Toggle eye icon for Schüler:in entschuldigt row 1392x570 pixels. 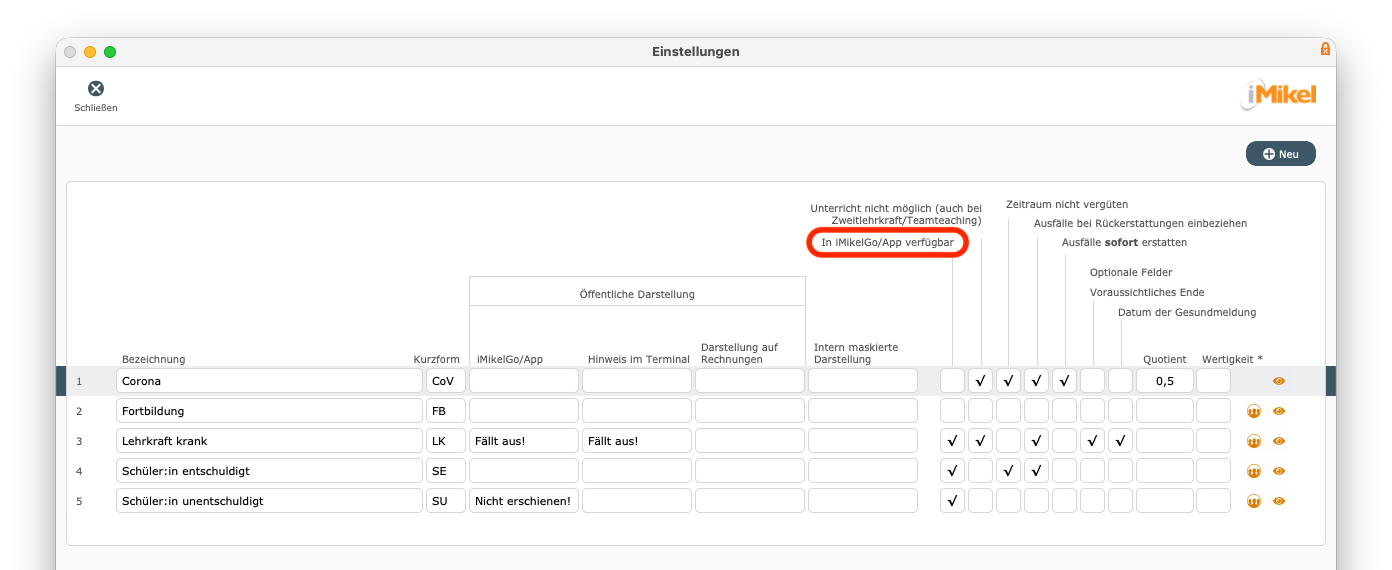coord(1279,471)
